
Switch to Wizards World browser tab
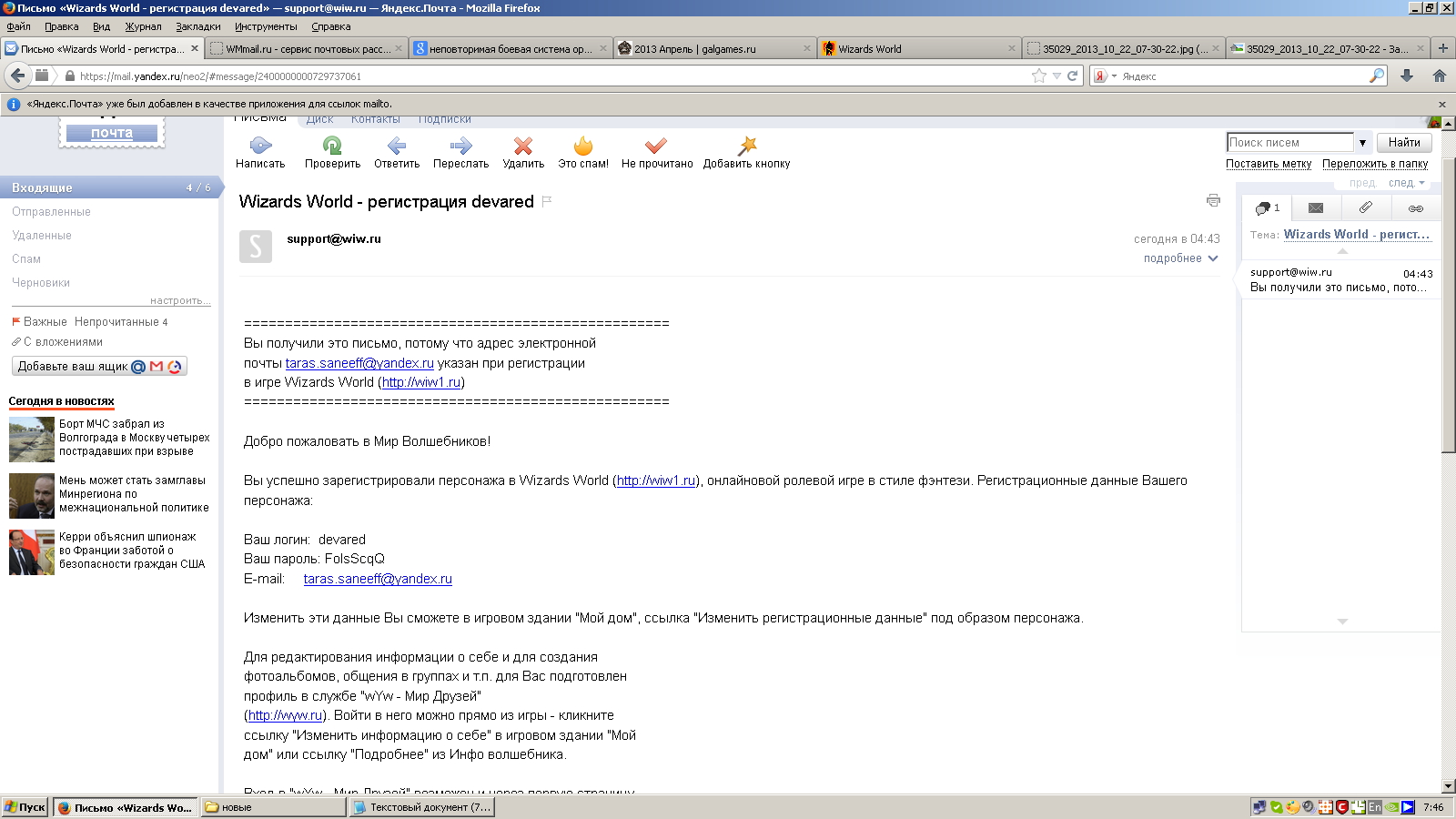click(917, 49)
